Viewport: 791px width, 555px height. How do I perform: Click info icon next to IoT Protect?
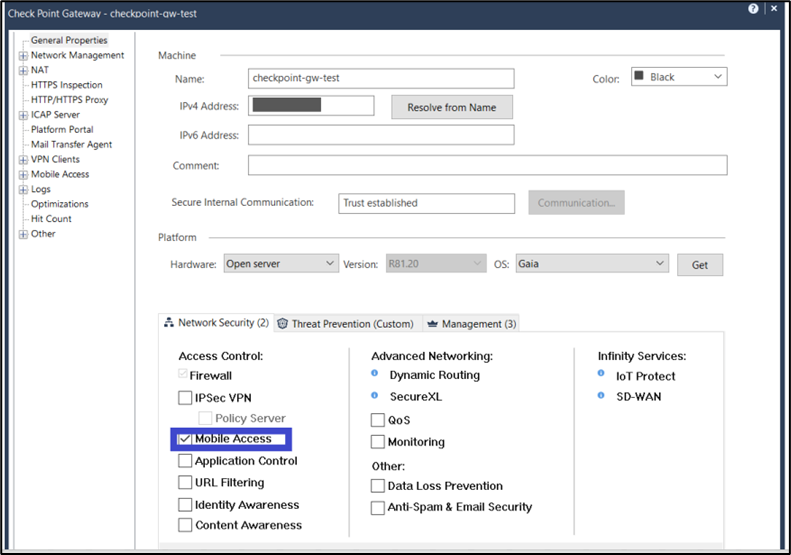[601, 374]
